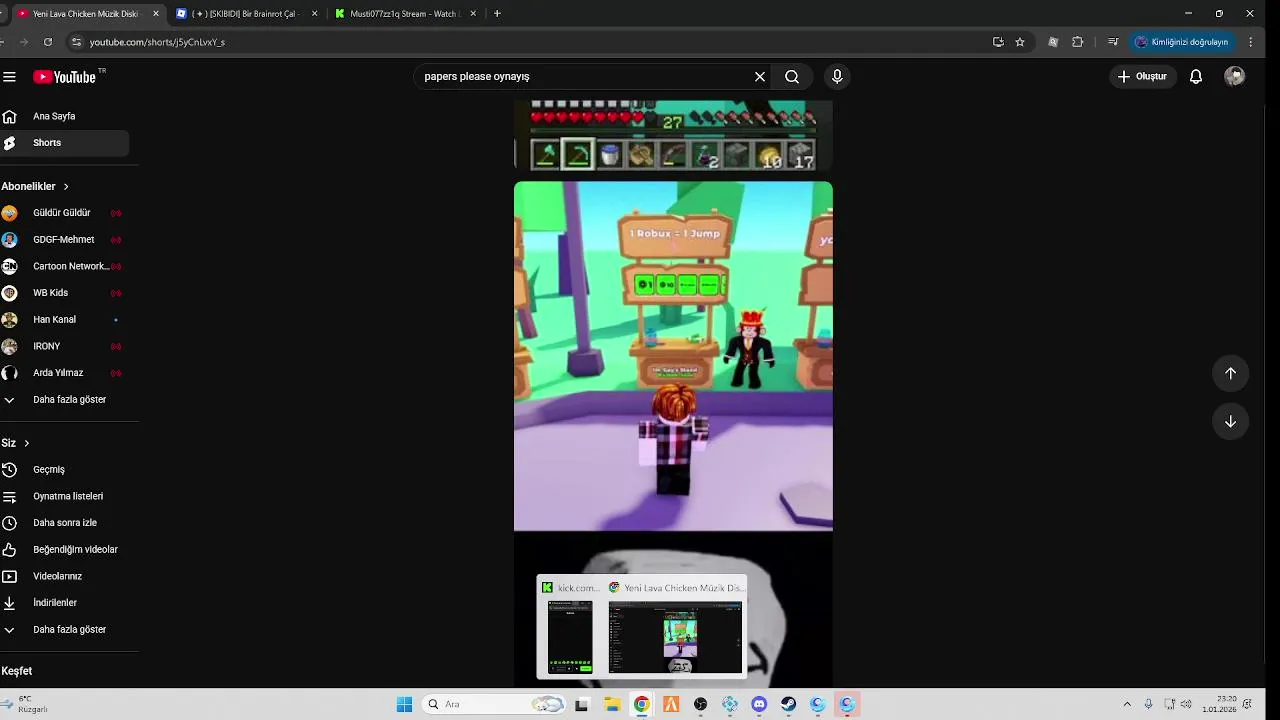This screenshot has height=720, width=1280.
Task: Bookmark this page with the star
Action: (x=1020, y=42)
